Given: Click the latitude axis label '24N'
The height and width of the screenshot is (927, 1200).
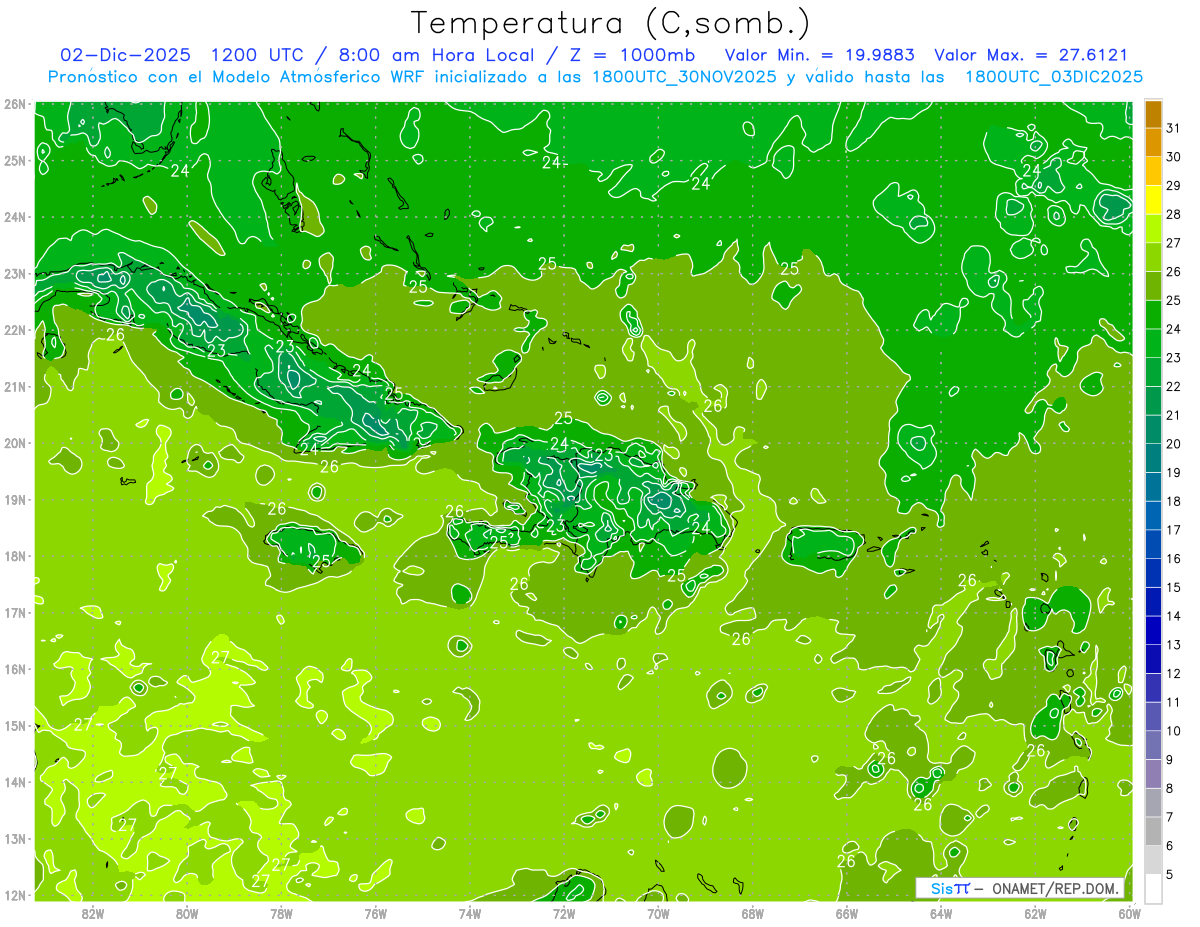Looking at the screenshot, I should click(x=14, y=217).
